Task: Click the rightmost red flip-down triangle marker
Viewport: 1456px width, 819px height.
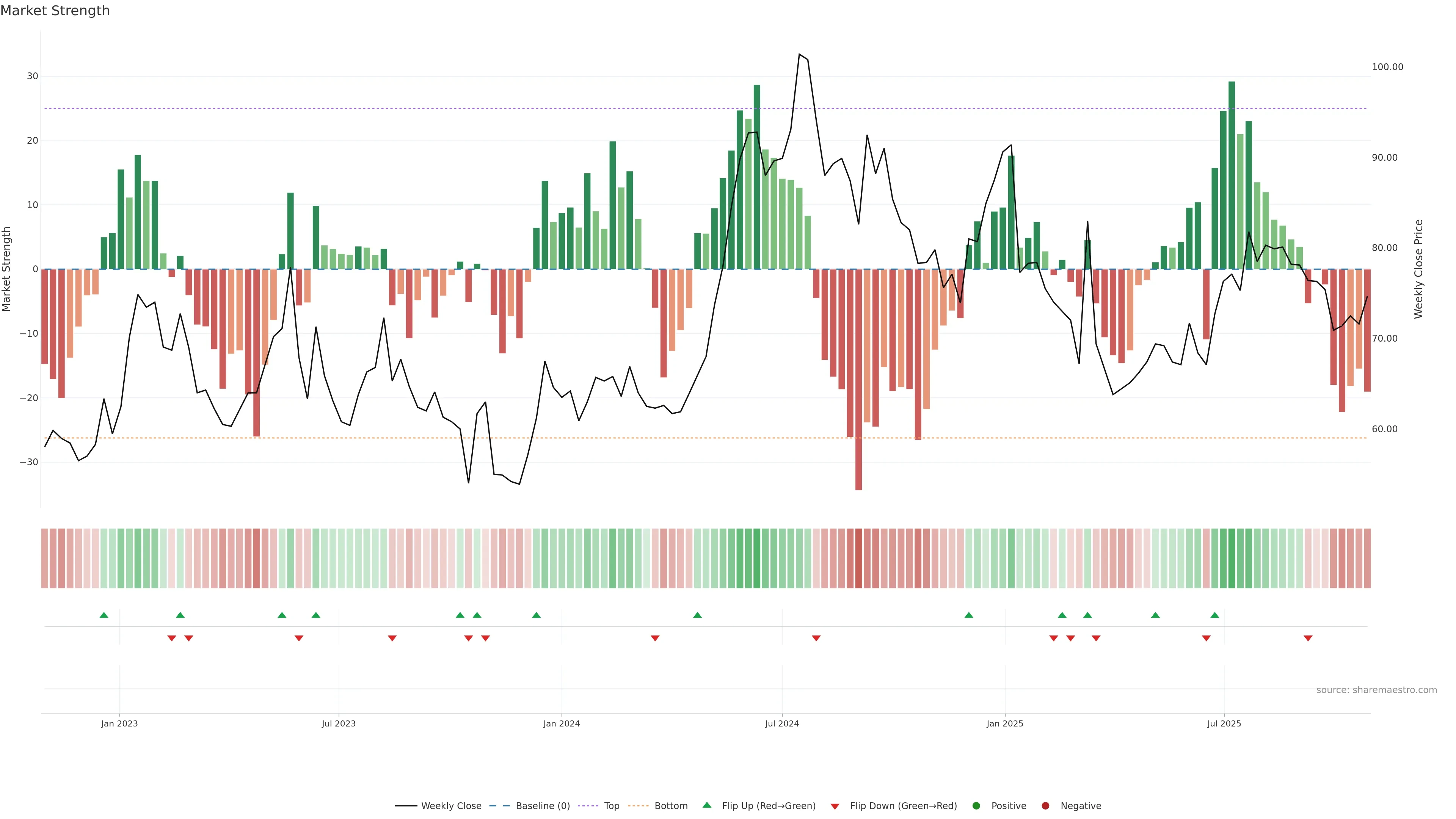Action: coord(1308,638)
